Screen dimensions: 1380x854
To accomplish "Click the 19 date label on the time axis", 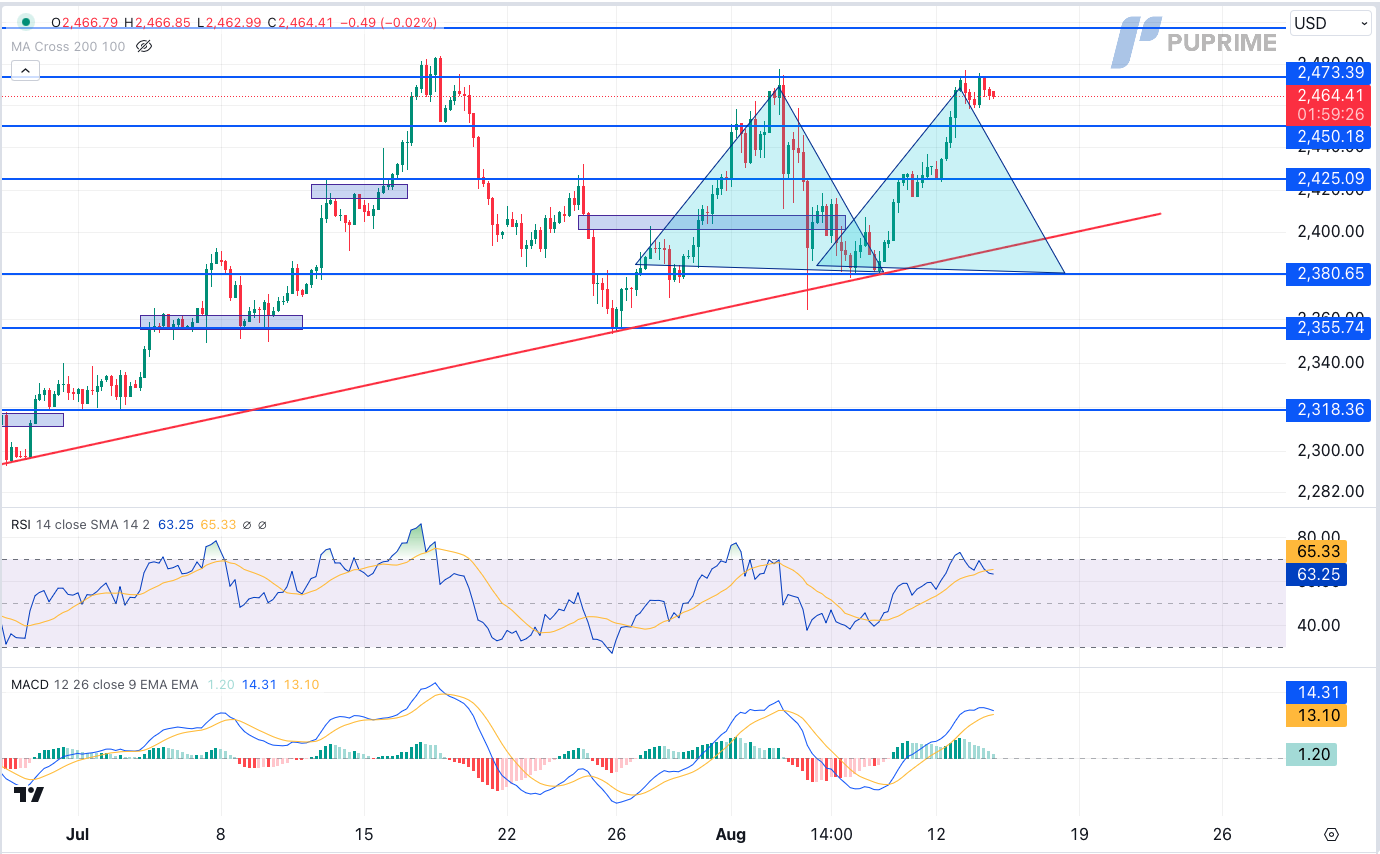I will click(x=1079, y=833).
